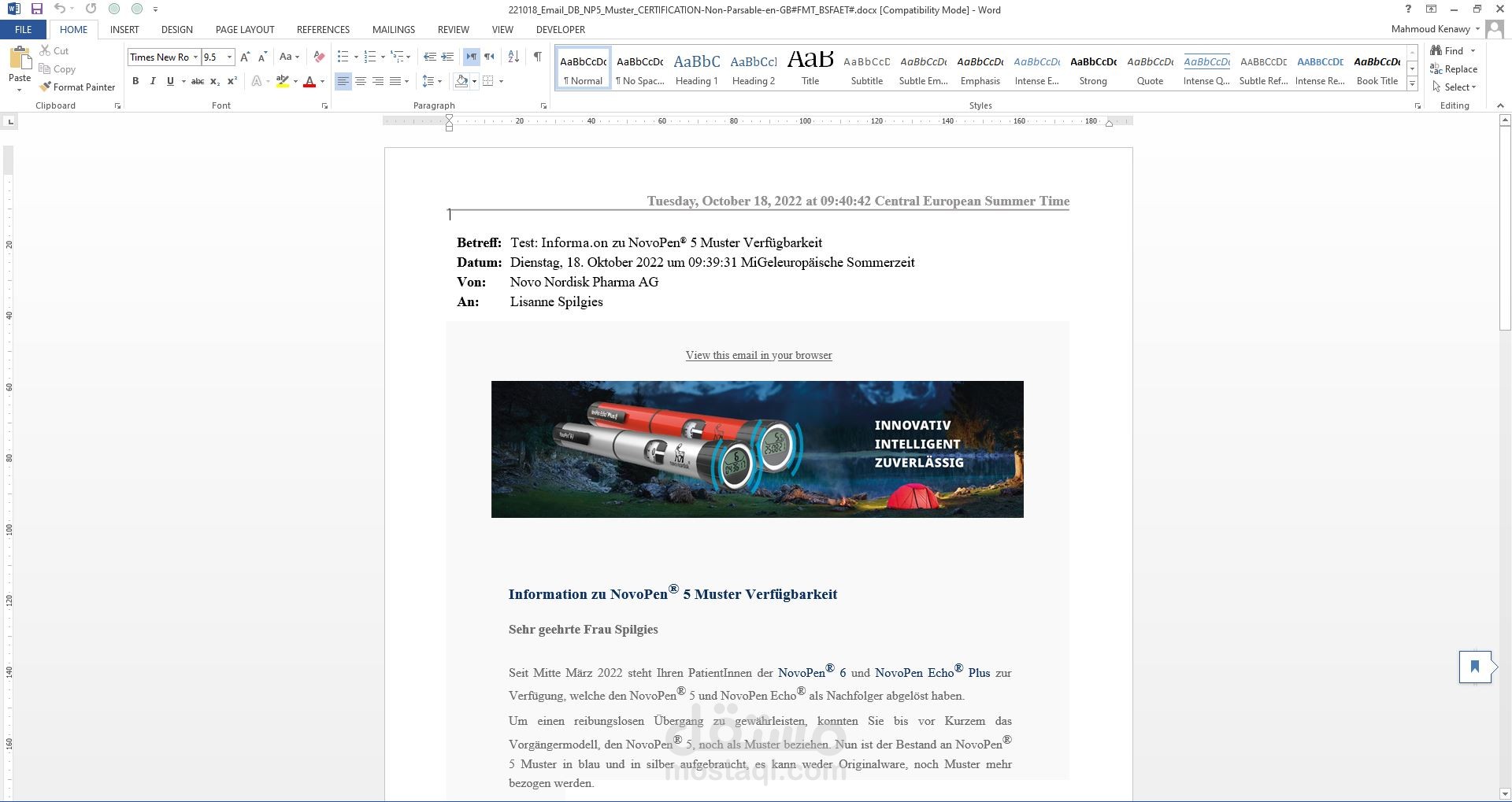
Task: Expand numbering list options
Action: [383, 57]
